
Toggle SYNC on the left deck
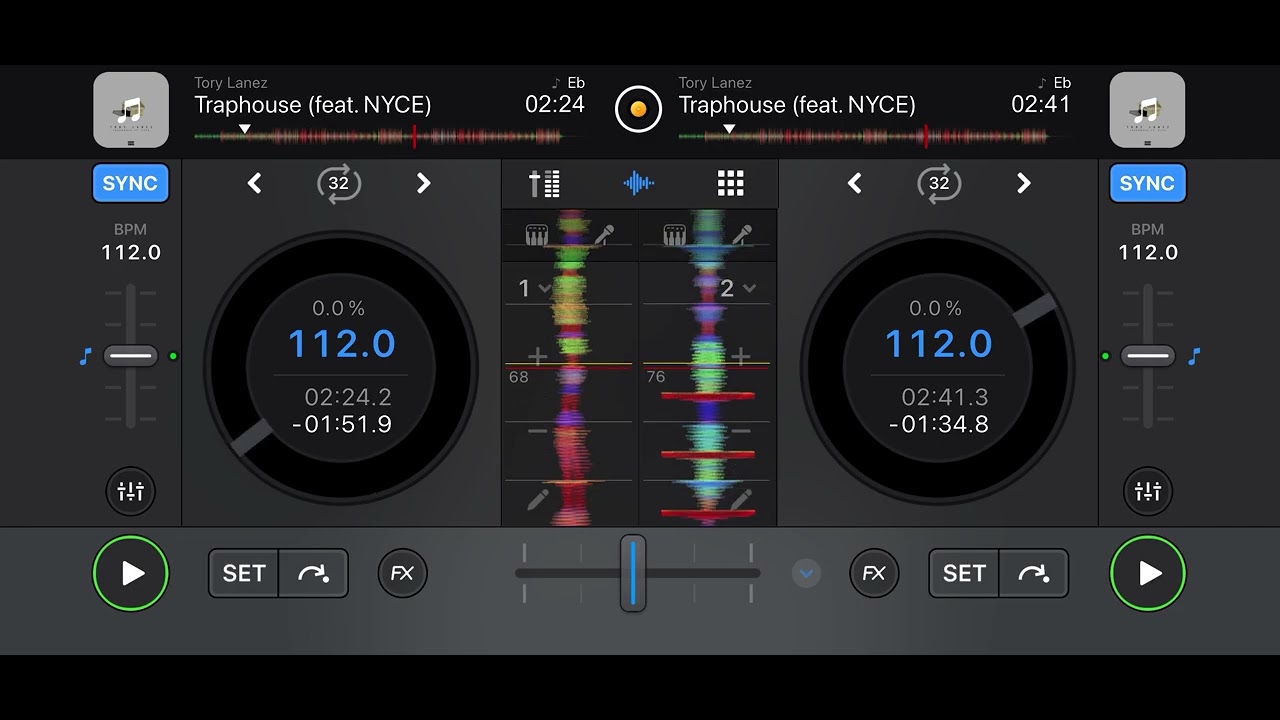[x=130, y=183]
